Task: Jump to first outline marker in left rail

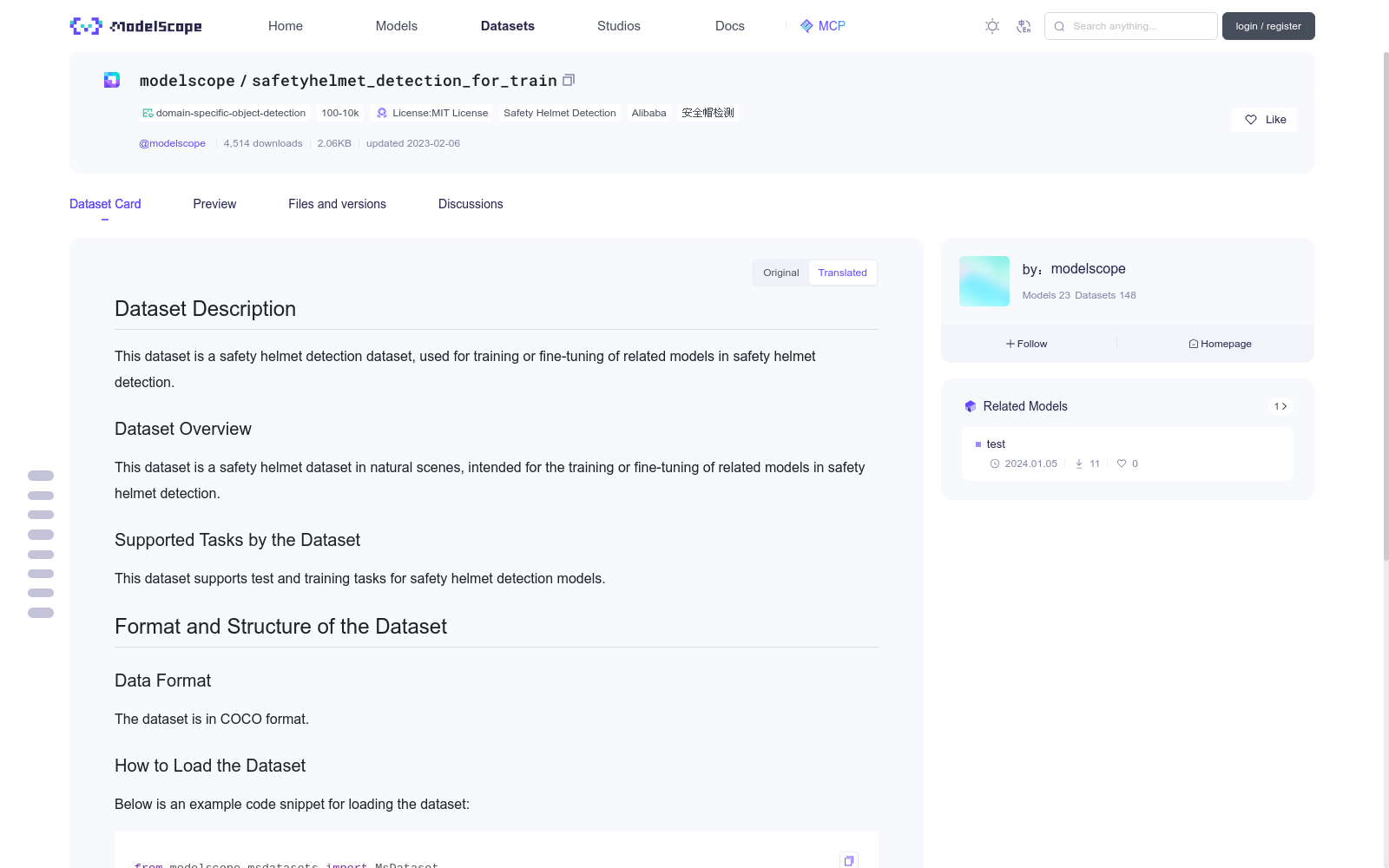Action: pyautogui.click(x=41, y=476)
